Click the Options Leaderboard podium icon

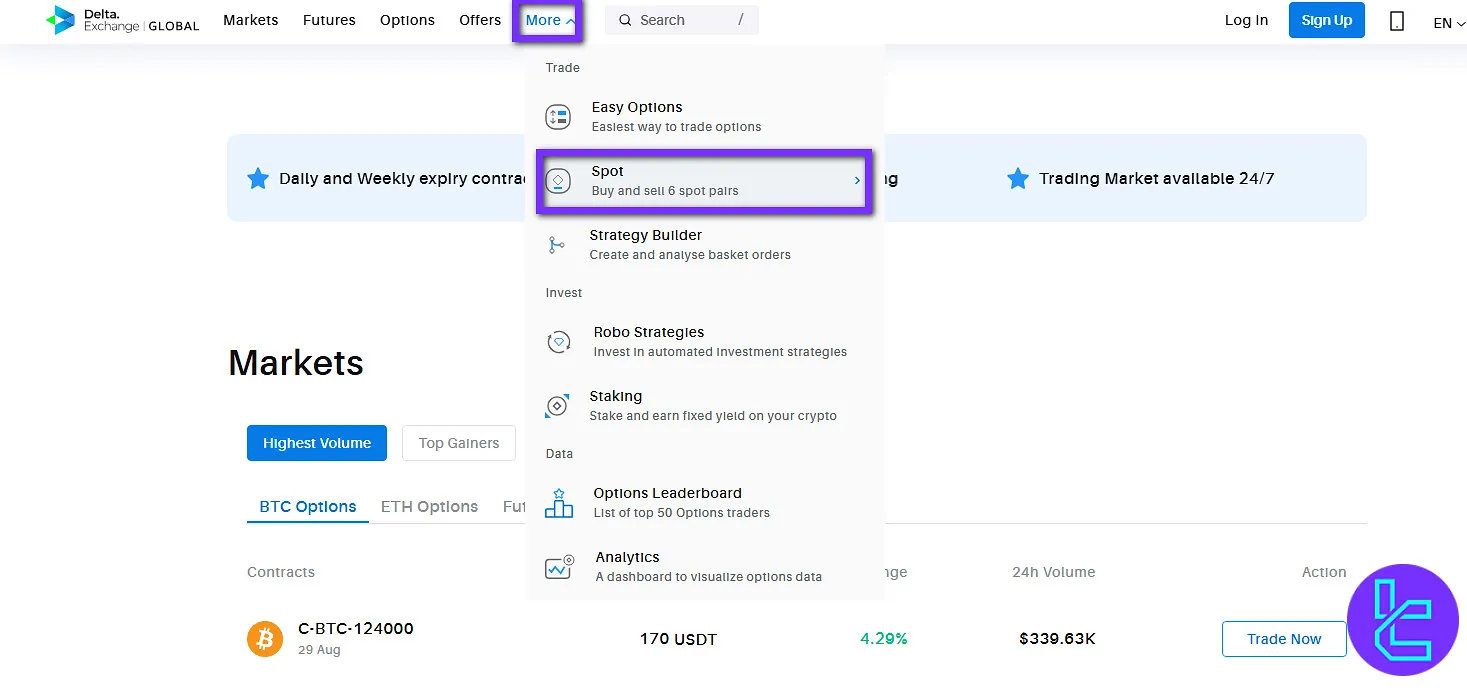point(559,503)
